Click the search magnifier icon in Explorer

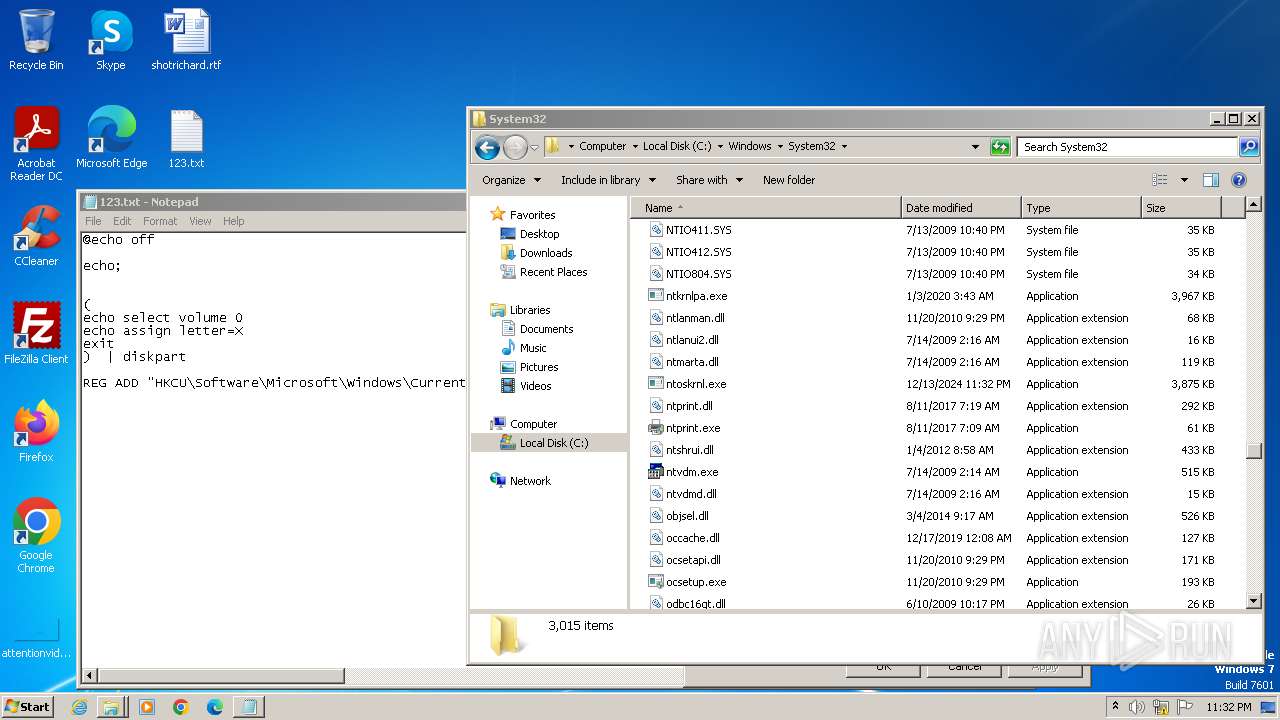[1248, 146]
